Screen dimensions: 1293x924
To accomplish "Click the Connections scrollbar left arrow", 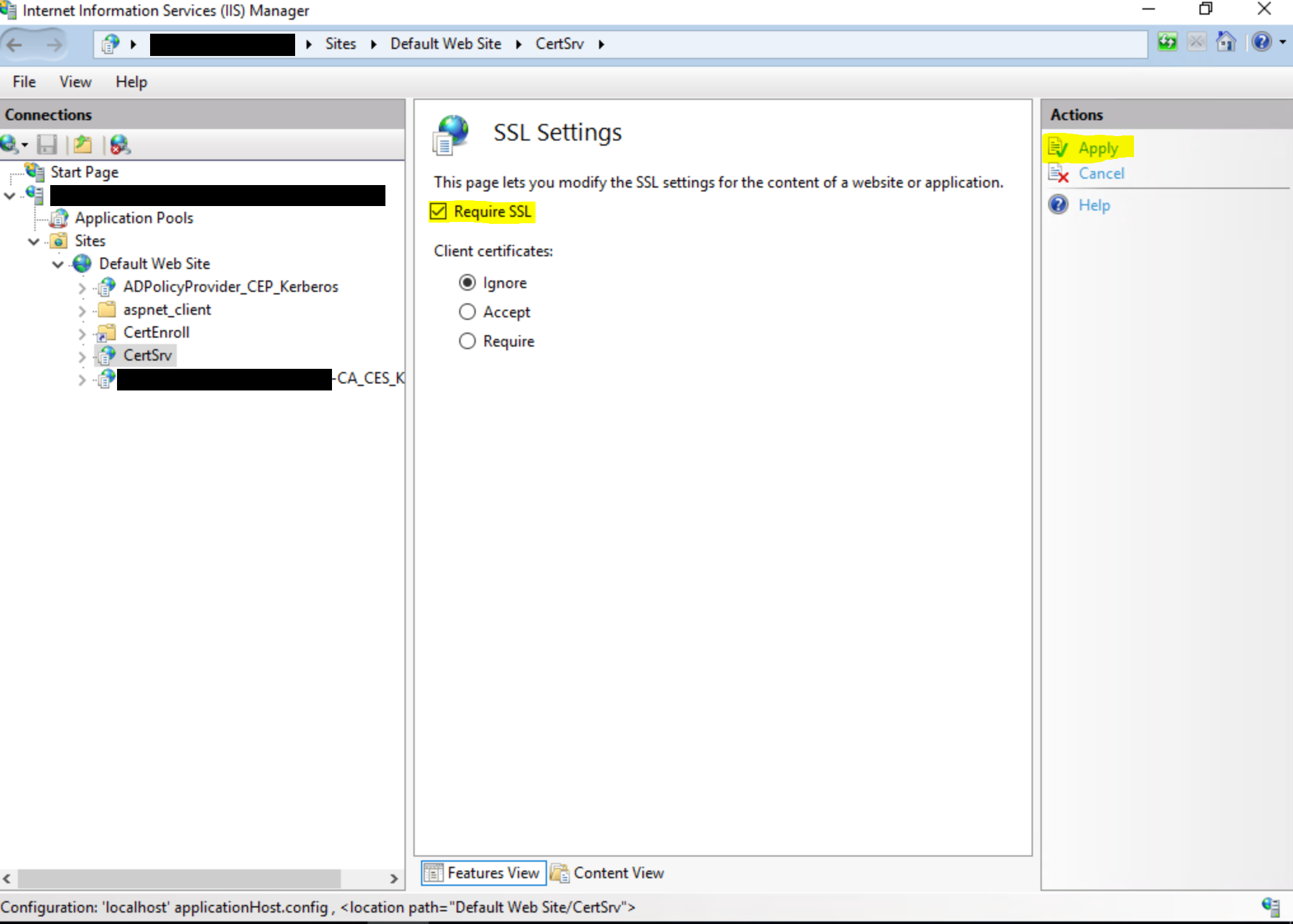I will click(x=7, y=878).
